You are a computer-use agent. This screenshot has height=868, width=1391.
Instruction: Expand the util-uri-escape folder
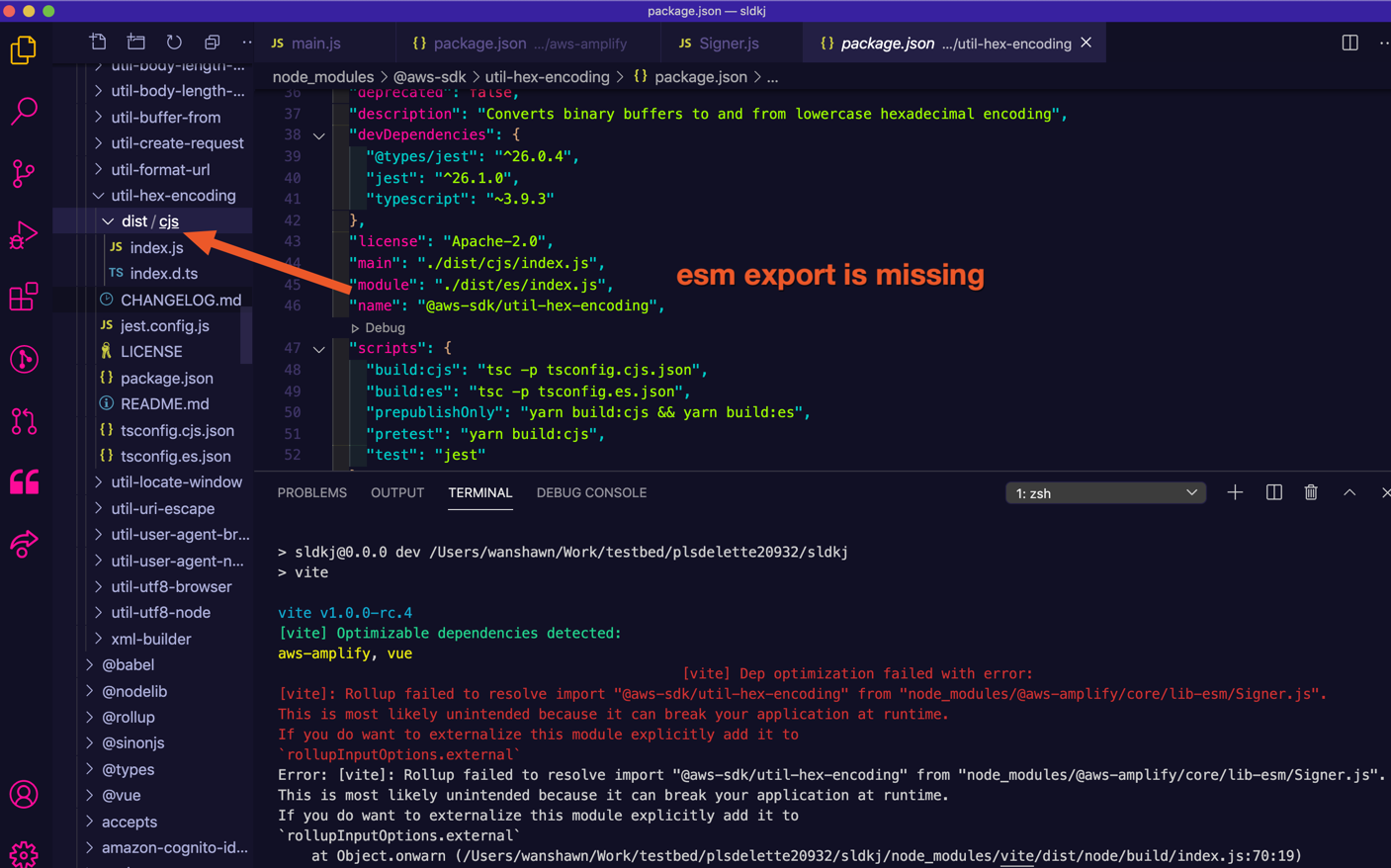coord(153,508)
